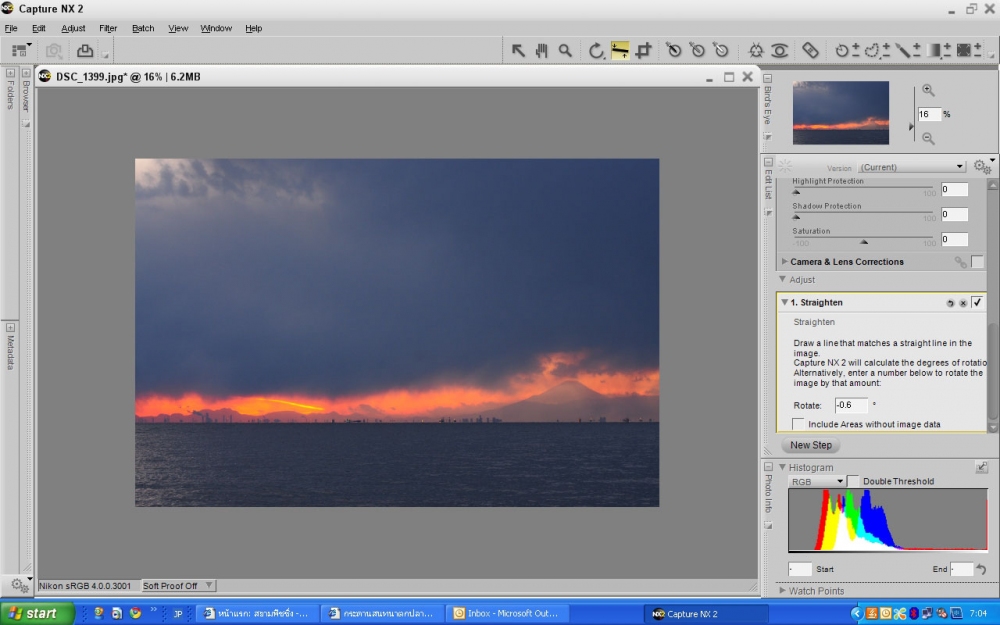Select the Fill/Remove tool
1000x625 pixels.
[x=964, y=50]
